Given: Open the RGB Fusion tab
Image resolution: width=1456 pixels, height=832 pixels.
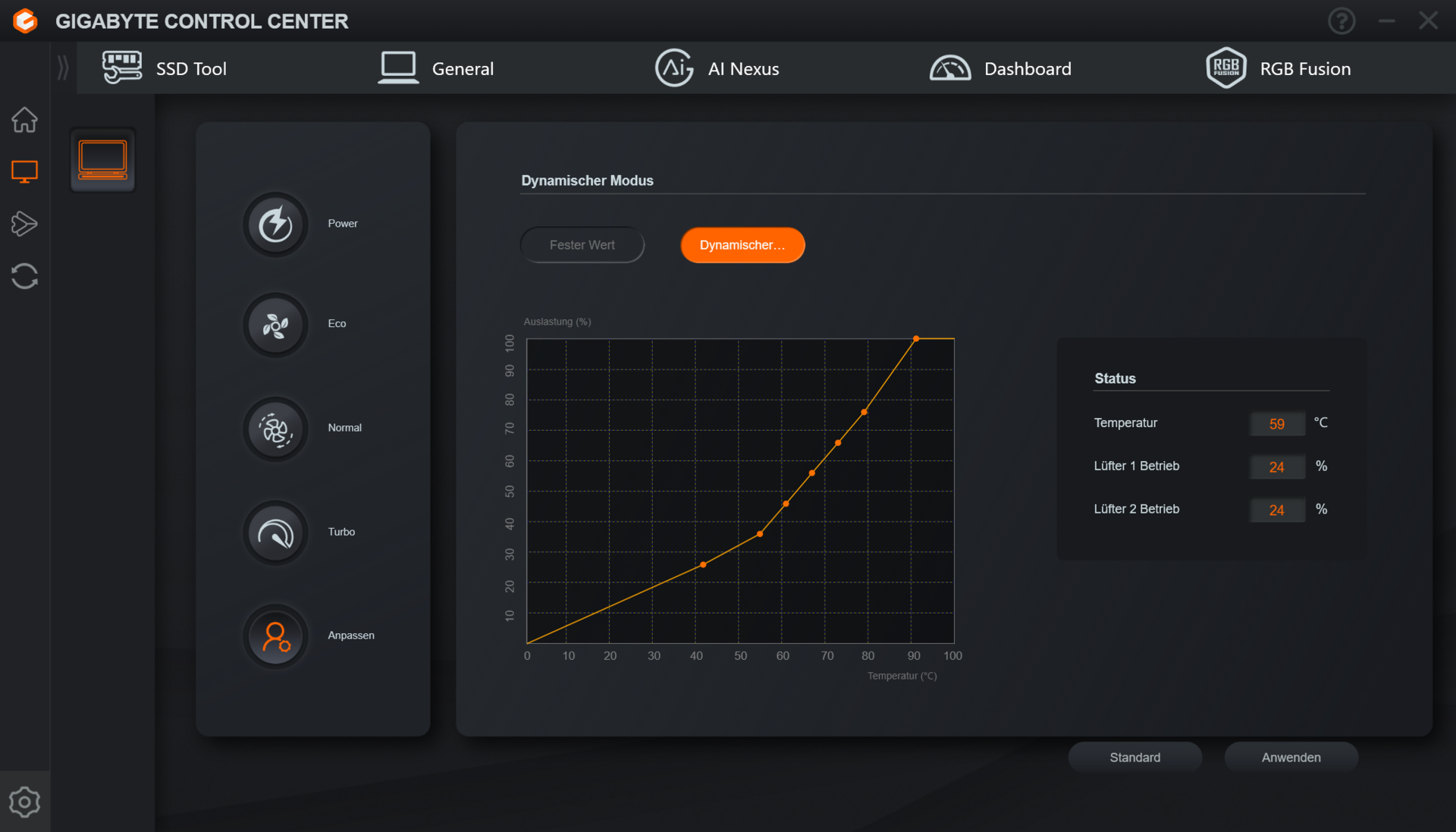Looking at the screenshot, I should (1279, 68).
